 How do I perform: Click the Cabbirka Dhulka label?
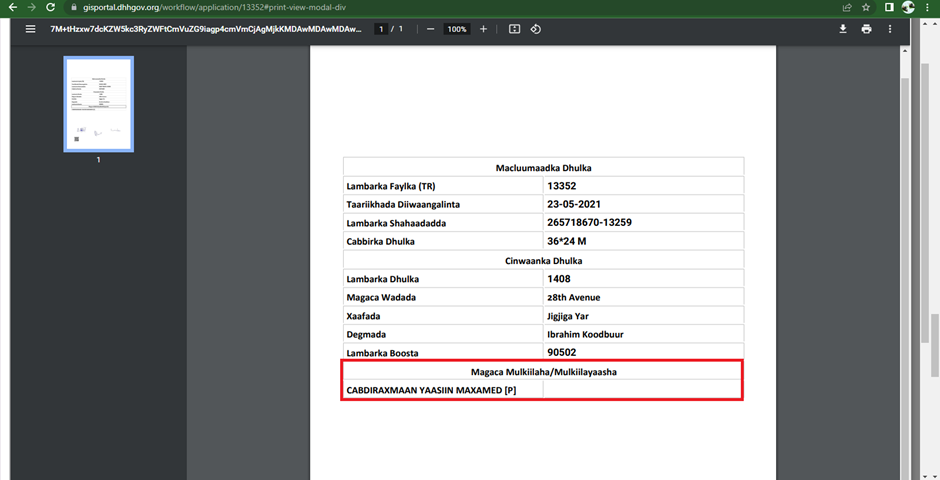380,241
